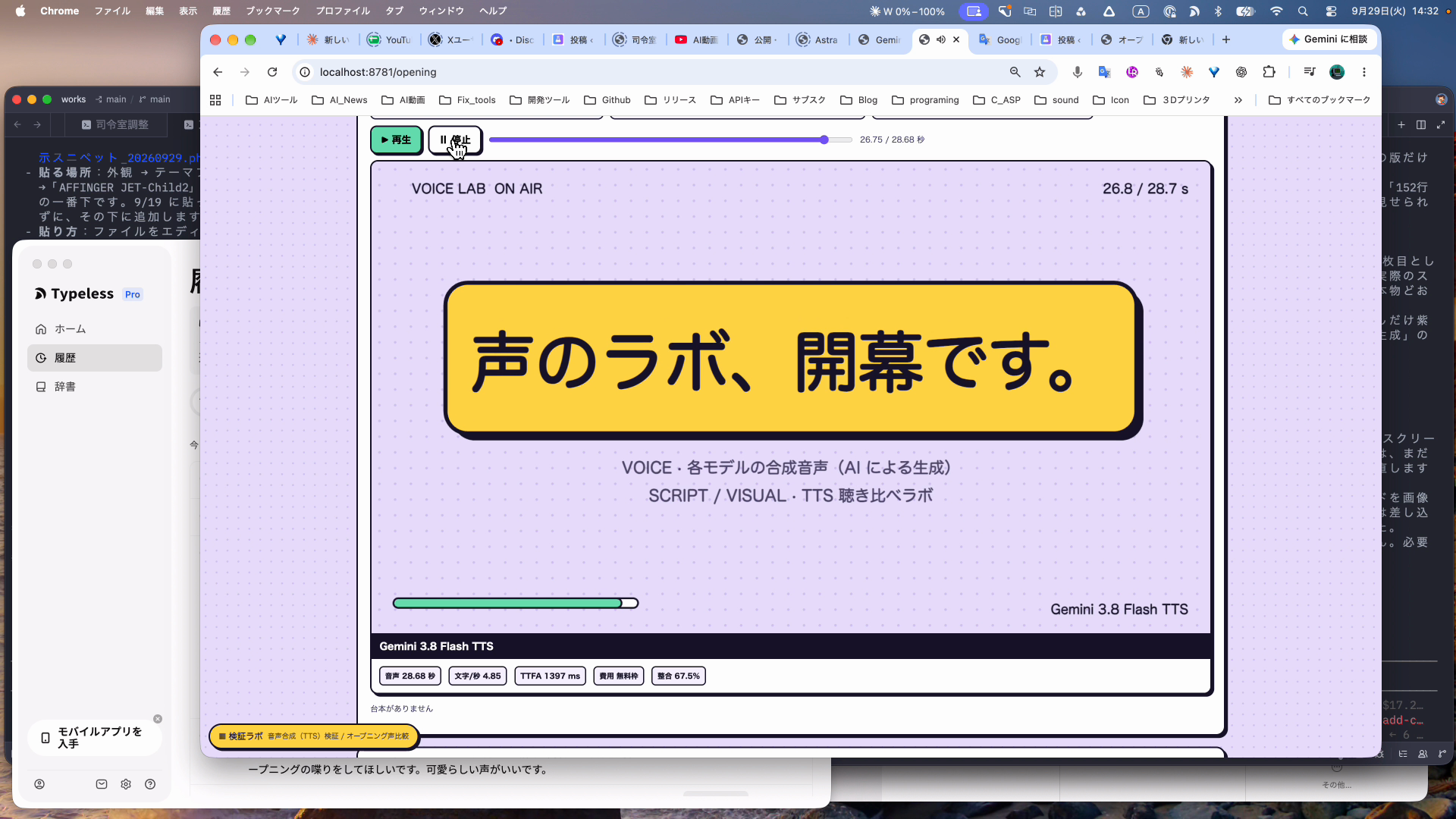Click the Spotlight search icon in the menu bar
Viewport: 1456px width, 819px height.
tap(1303, 11)
